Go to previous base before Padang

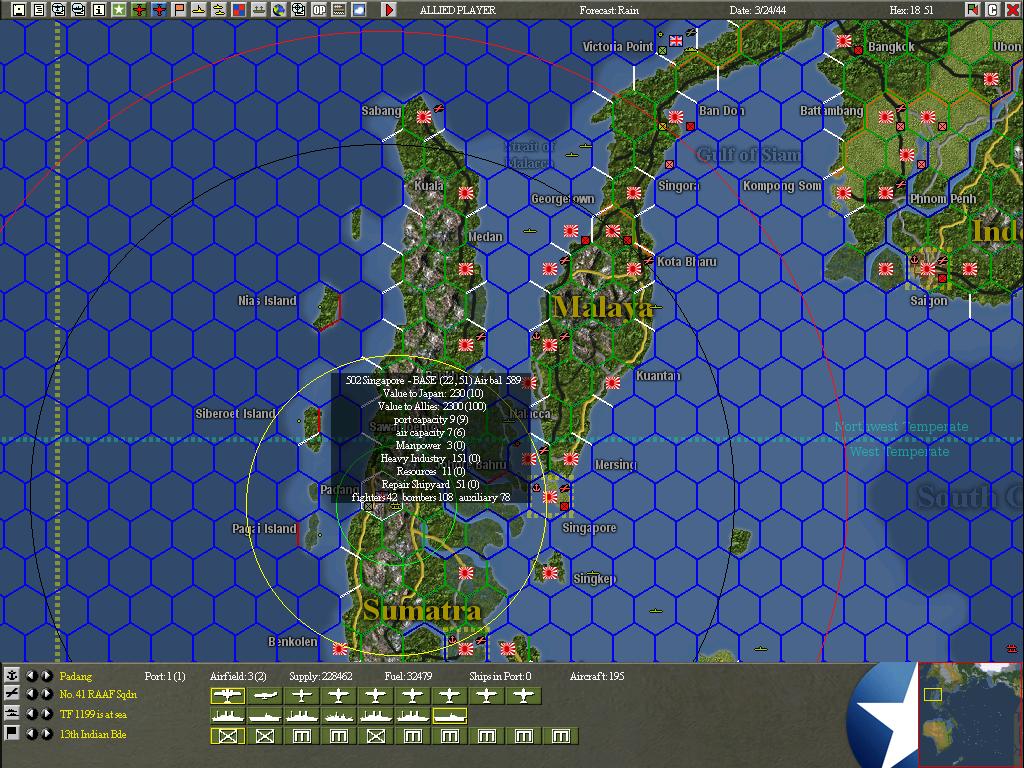[x=31, y=675]
